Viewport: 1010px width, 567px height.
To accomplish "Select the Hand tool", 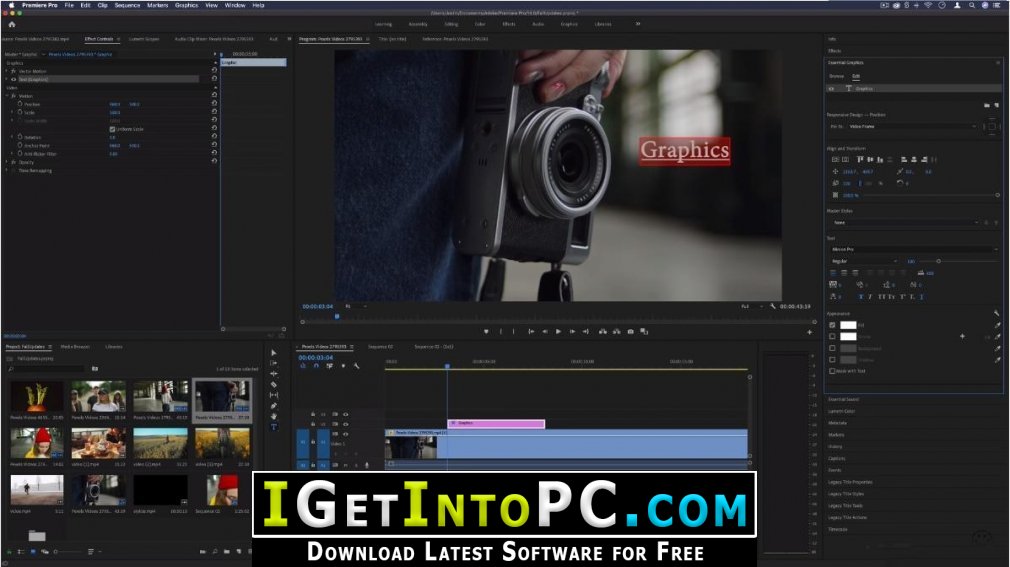I will tap(274, 417).
